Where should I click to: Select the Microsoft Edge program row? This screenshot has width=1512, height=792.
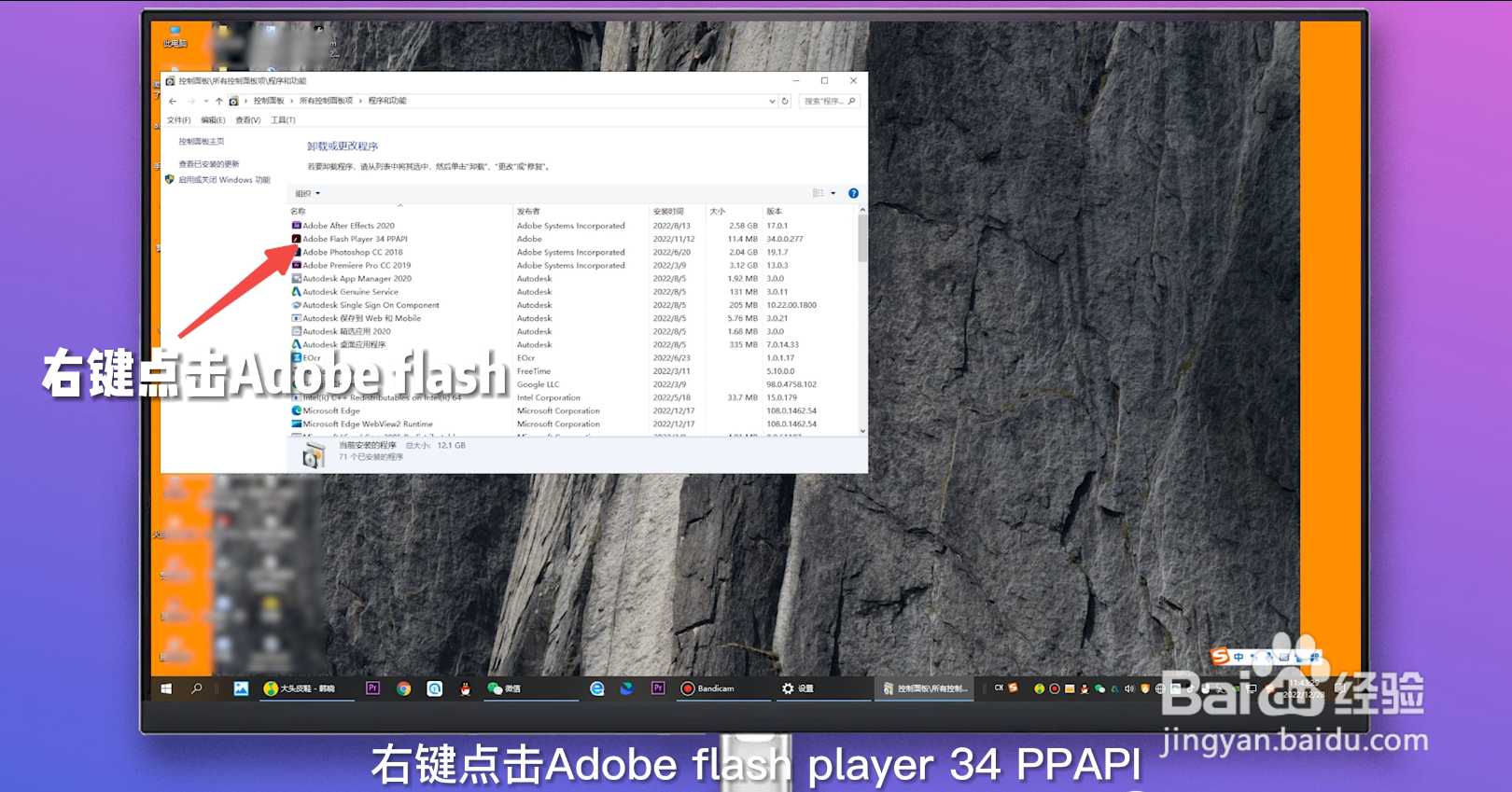coord(572,410)
